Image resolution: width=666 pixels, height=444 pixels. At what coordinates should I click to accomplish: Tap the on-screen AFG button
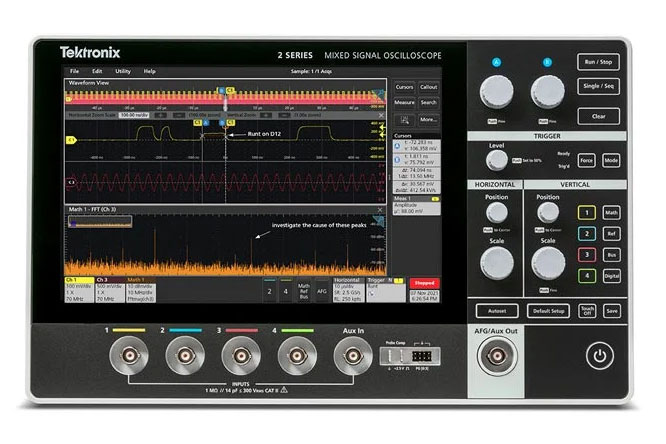pos(322,291)
